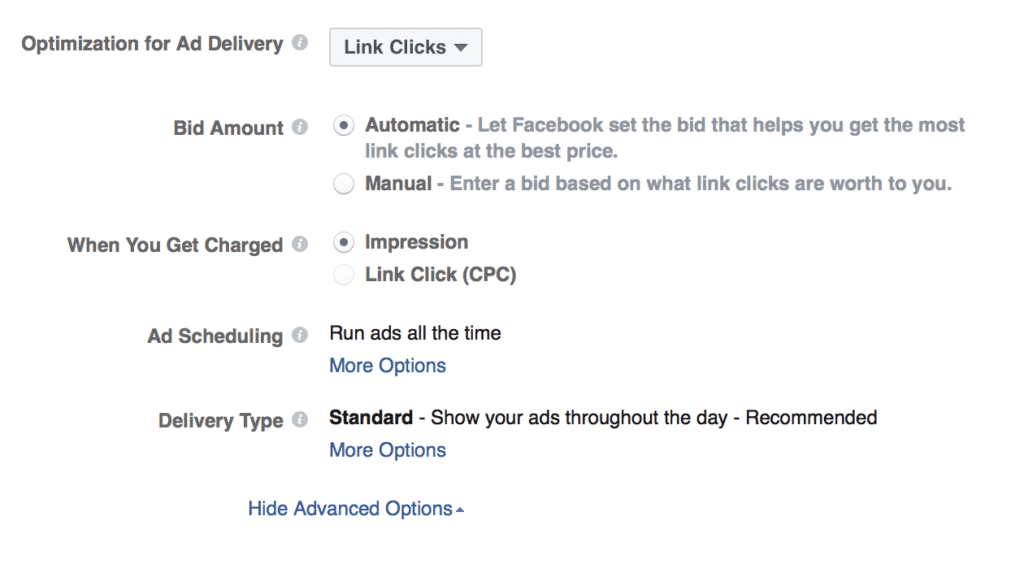1024x577 pixels.
Task: Click info icon beside Optimization for Ad Delivery
Action: (x=300, y=45)
